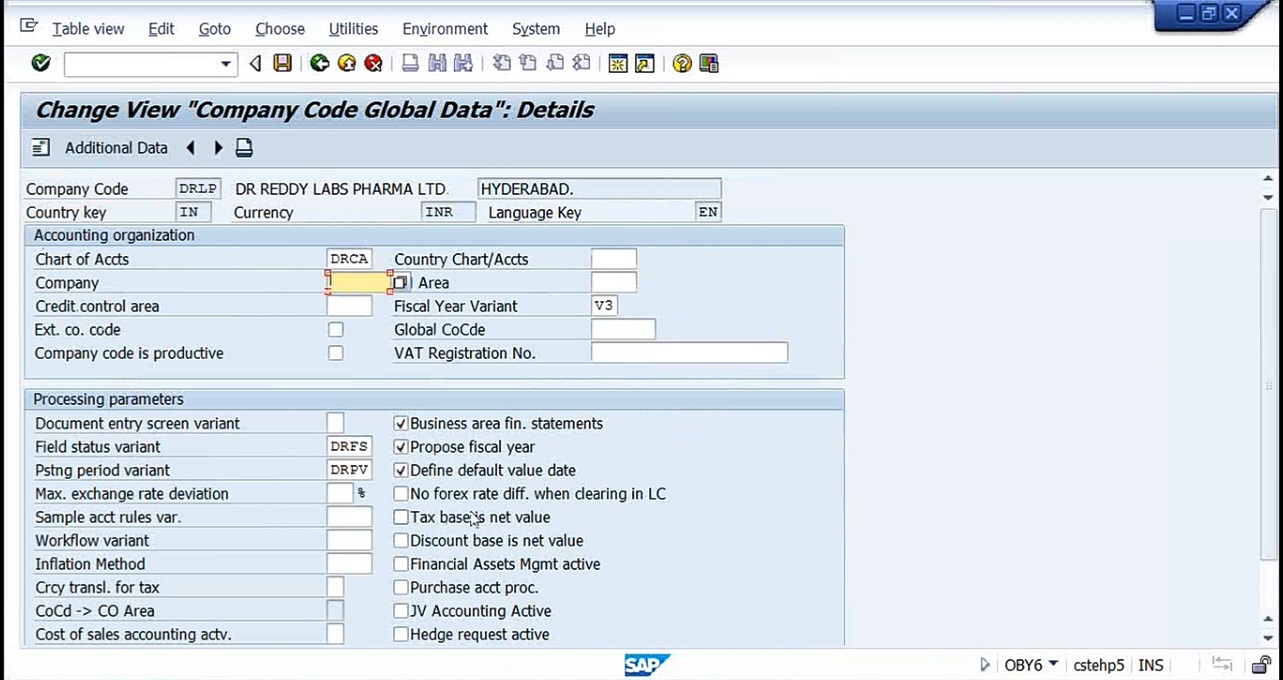Enable Company code is productive checkbox

click(x=336, y=353)
